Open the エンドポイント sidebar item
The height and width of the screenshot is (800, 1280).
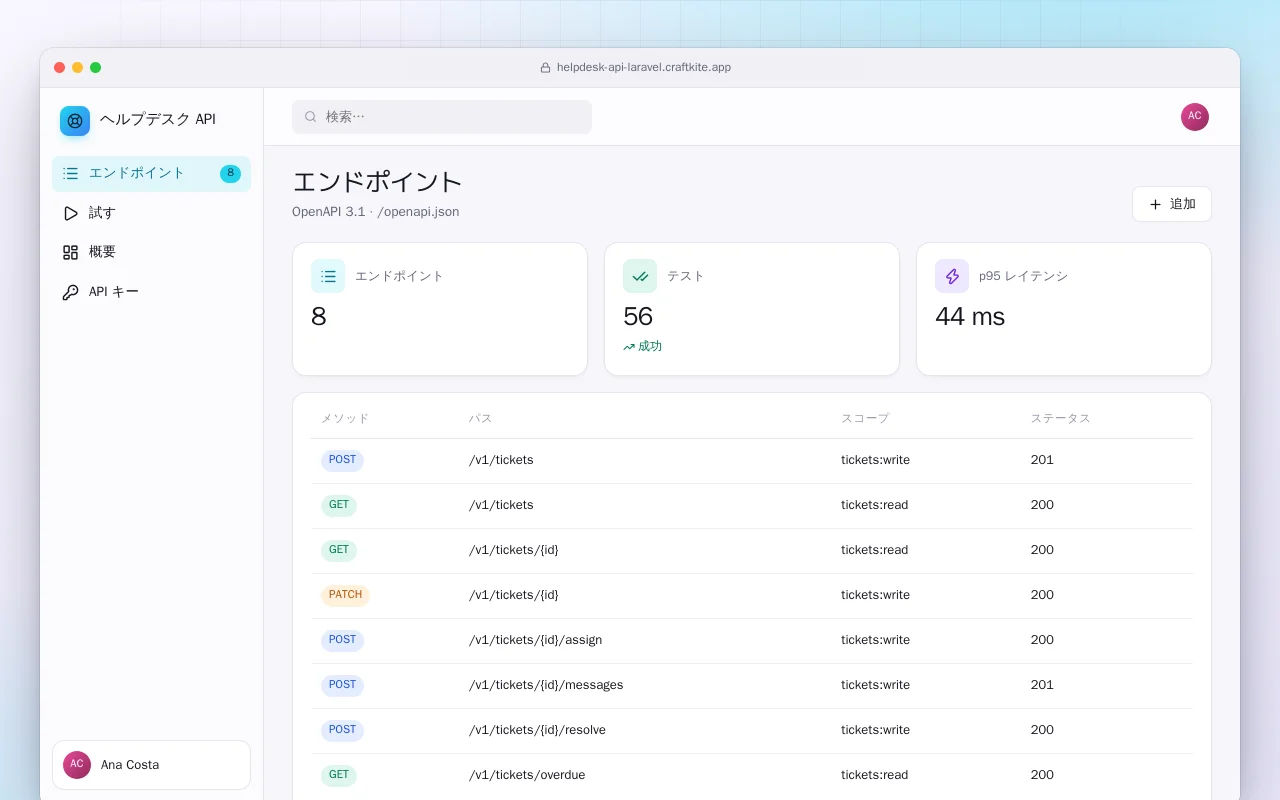(x=151, y=174)
